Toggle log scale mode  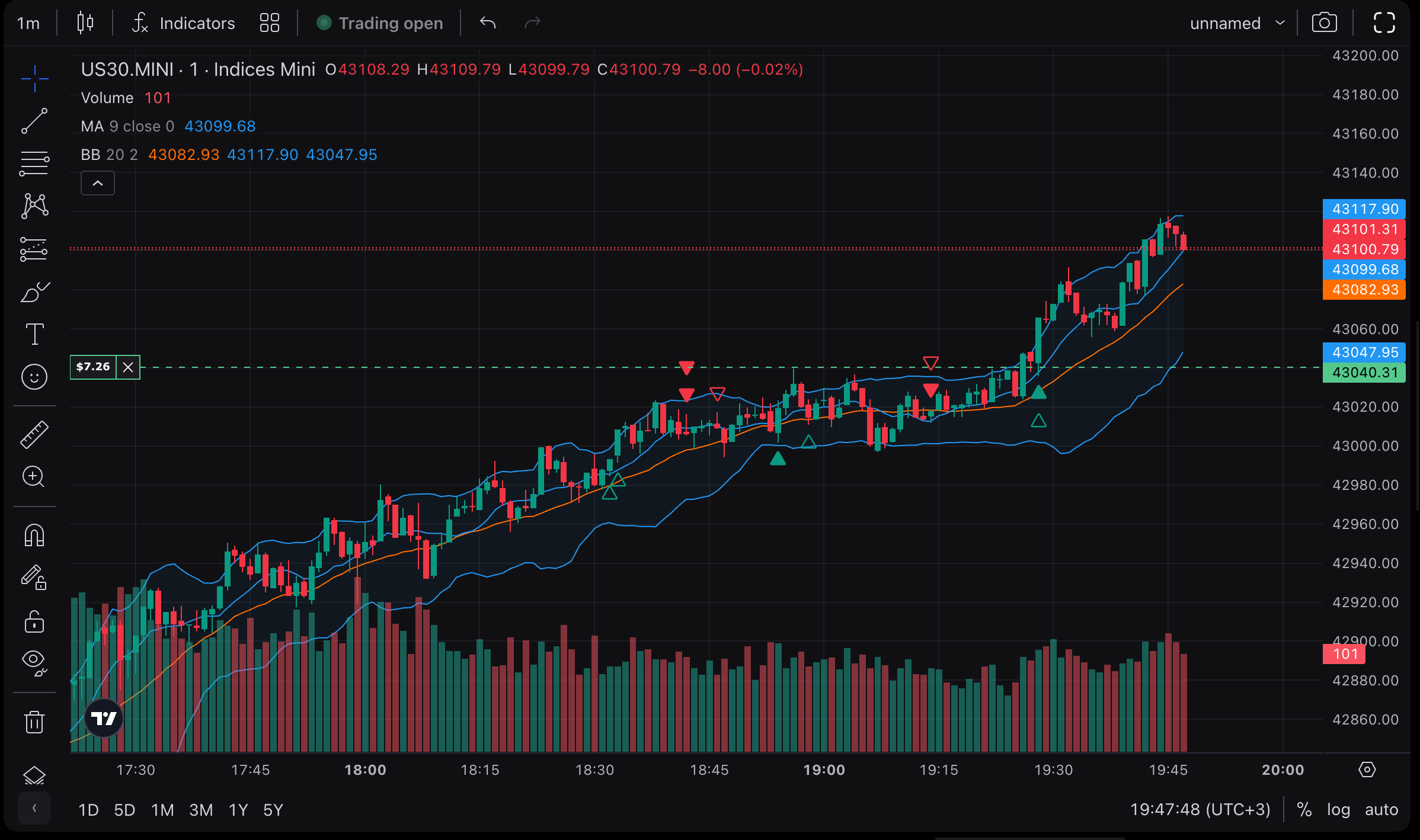click(1338, 810)
